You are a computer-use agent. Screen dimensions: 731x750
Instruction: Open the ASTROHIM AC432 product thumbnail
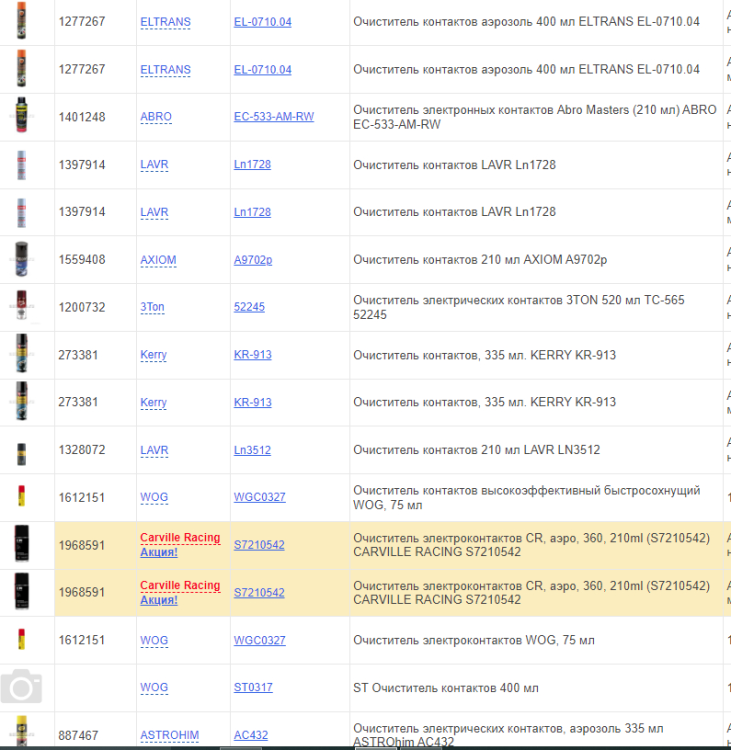pyautogui.click(x=21, y=733)
